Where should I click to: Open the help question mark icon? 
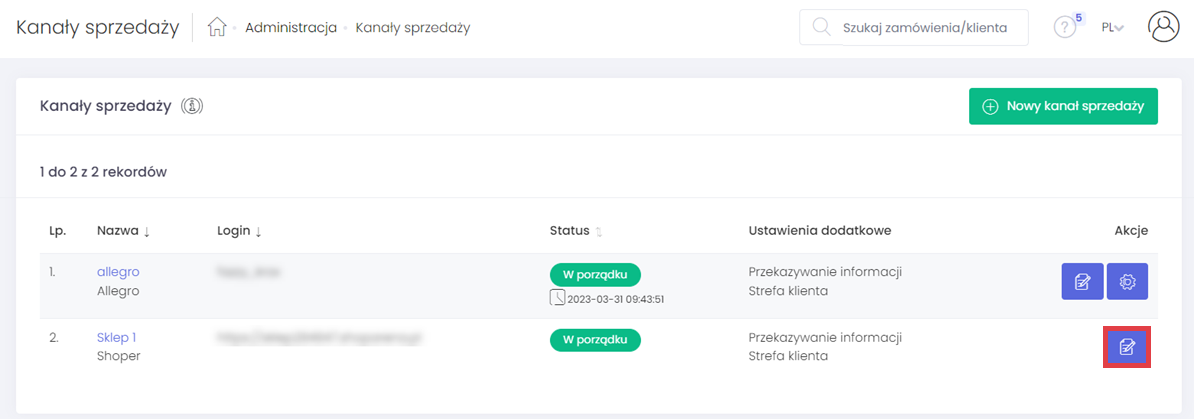tap(1065, 28)
